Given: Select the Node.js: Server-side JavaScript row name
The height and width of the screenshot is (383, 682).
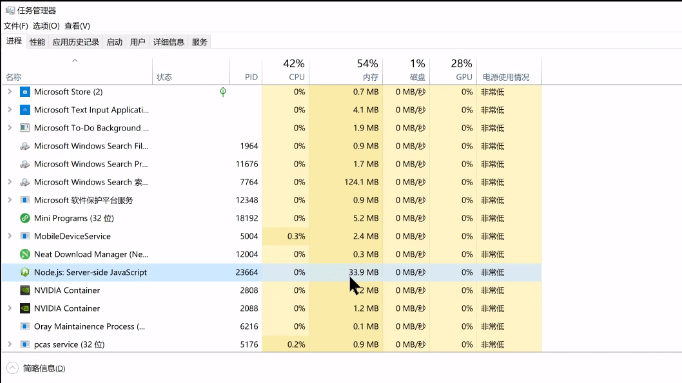Looking at the screenshot, I should (x=90, y=272).
